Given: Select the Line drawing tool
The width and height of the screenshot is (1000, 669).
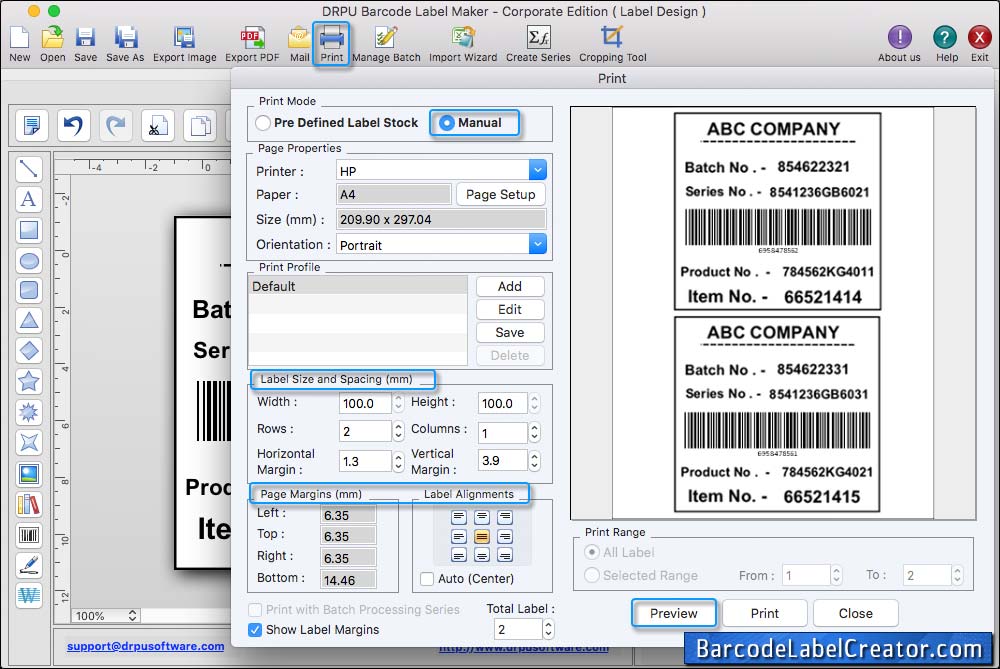Looking at the screenshot, I should [x=29, y=168].
